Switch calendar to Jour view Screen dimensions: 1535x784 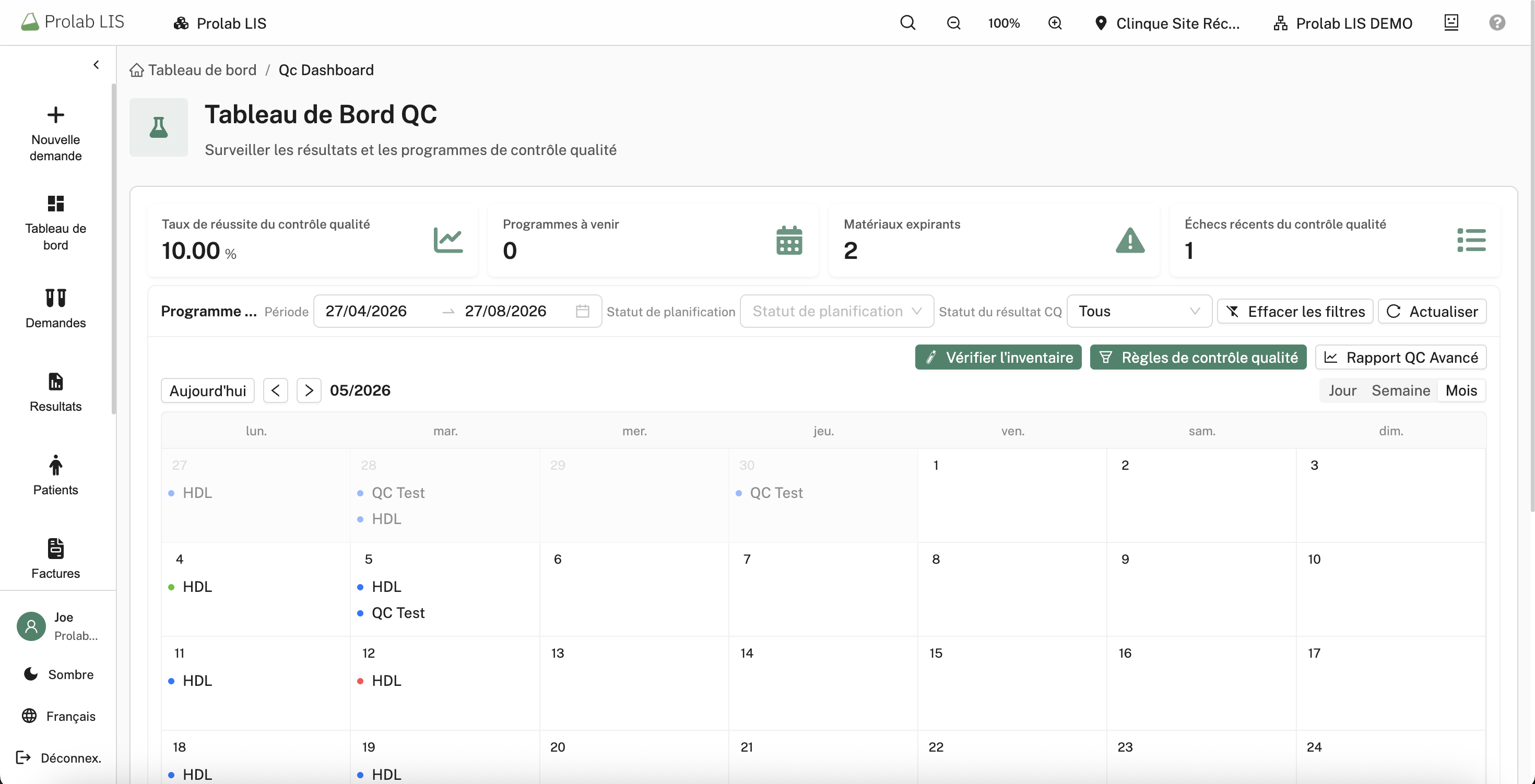1342,390
